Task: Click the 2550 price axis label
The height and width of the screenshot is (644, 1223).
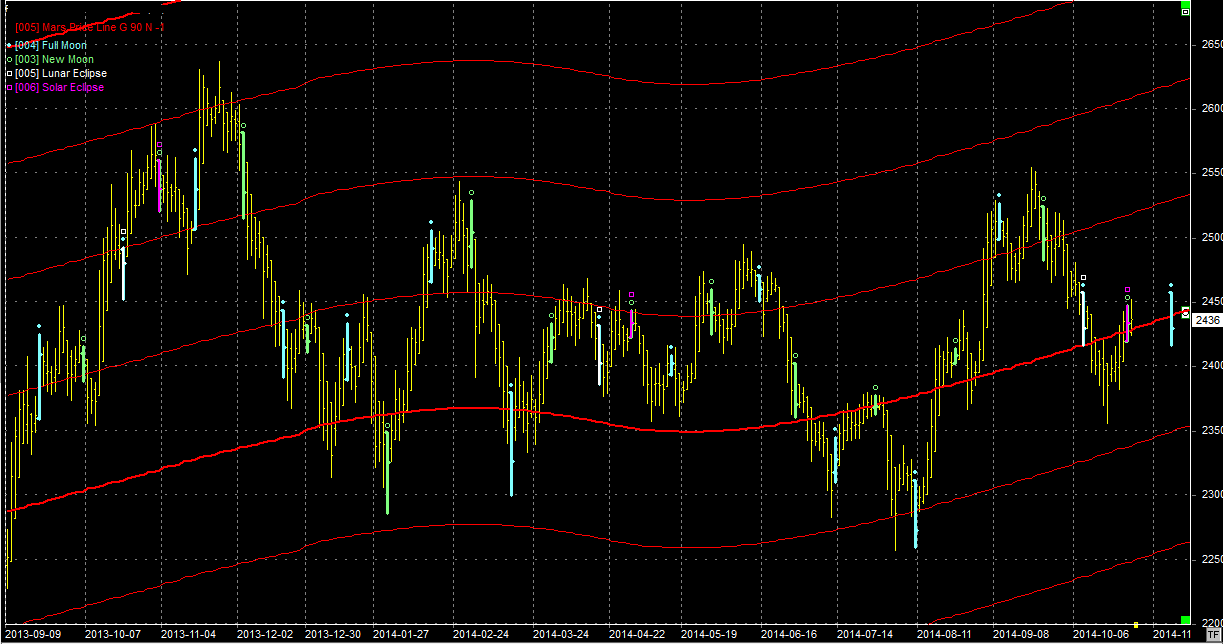Action: pos(1210,173)
